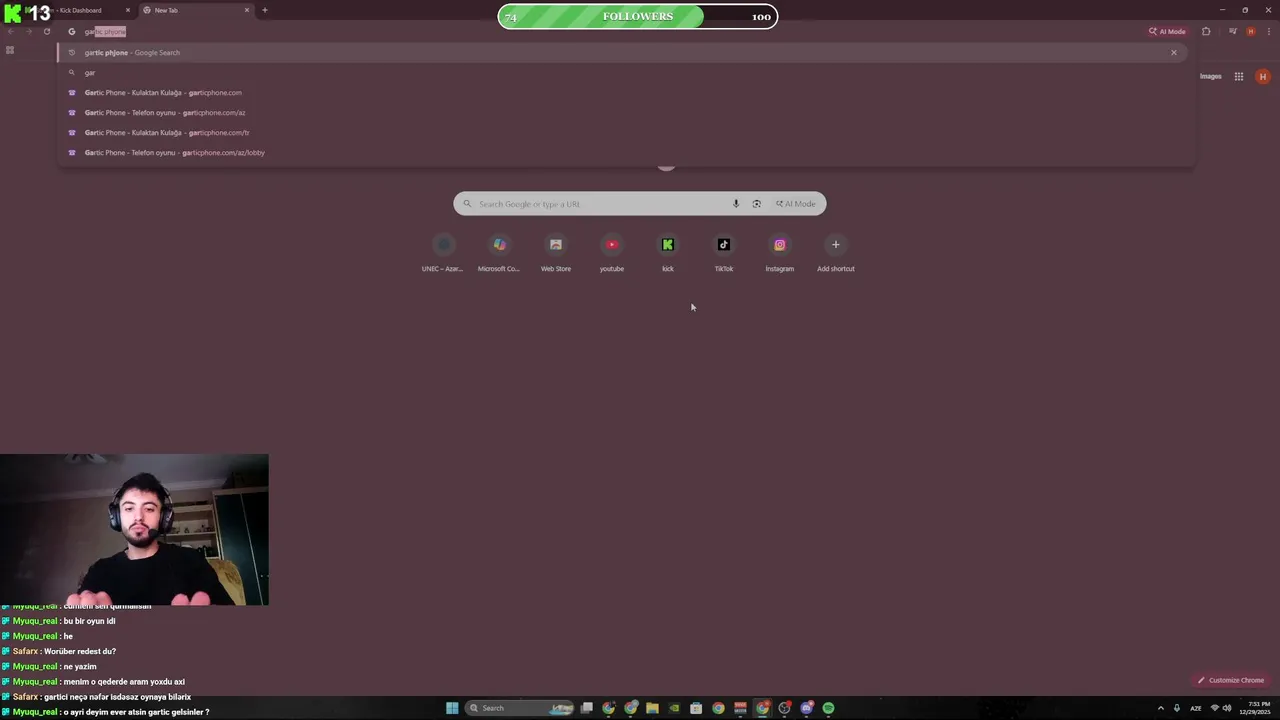This screenshot has width=1280, height=720.
Task: Open the Instagram shortcut tile
Action: pyautogui.click(x=780, y=252)
